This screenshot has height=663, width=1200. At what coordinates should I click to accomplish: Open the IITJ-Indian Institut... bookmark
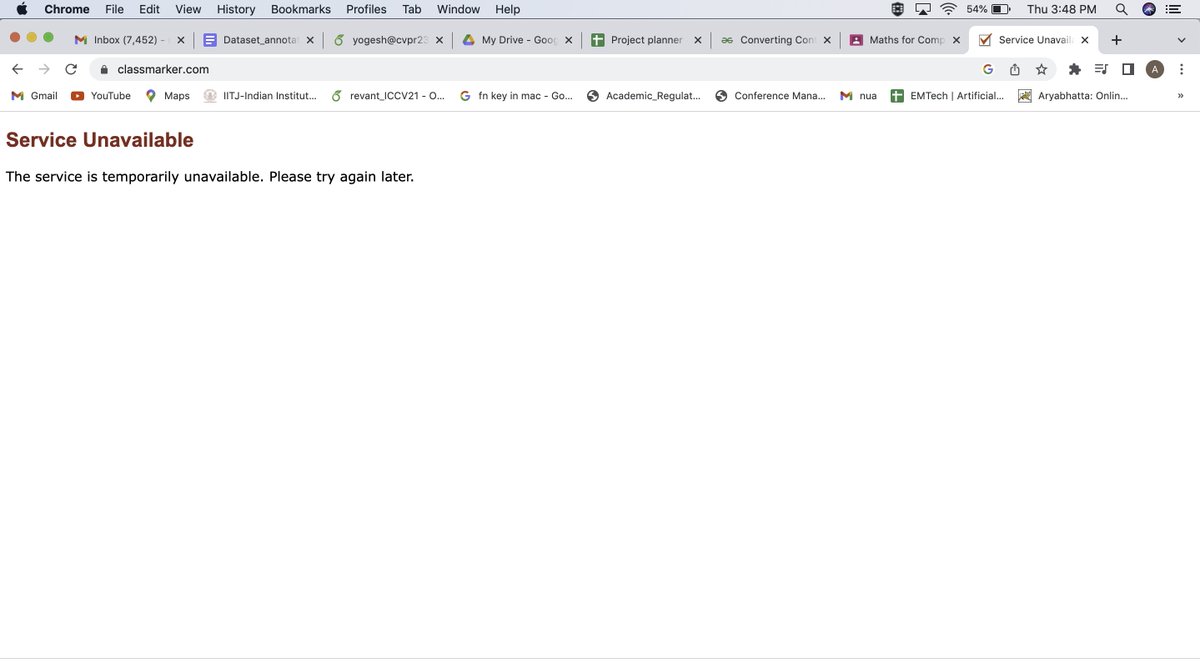260,96
